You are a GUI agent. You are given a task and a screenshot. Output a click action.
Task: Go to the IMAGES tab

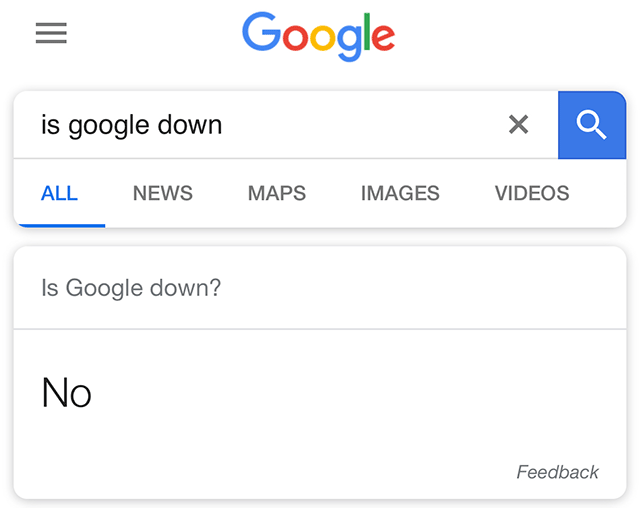[x=400, y=193]
